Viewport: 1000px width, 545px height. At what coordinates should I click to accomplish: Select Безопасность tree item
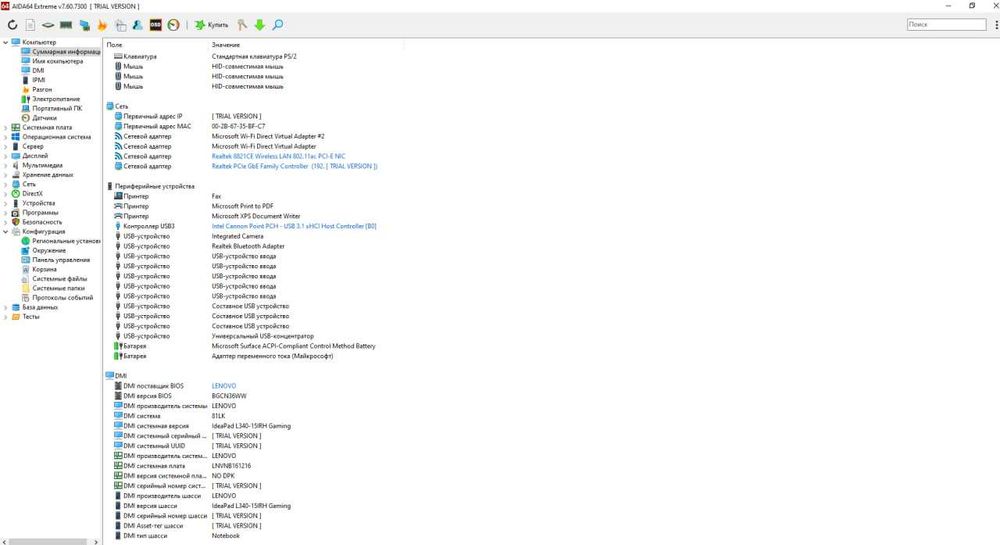42,222
